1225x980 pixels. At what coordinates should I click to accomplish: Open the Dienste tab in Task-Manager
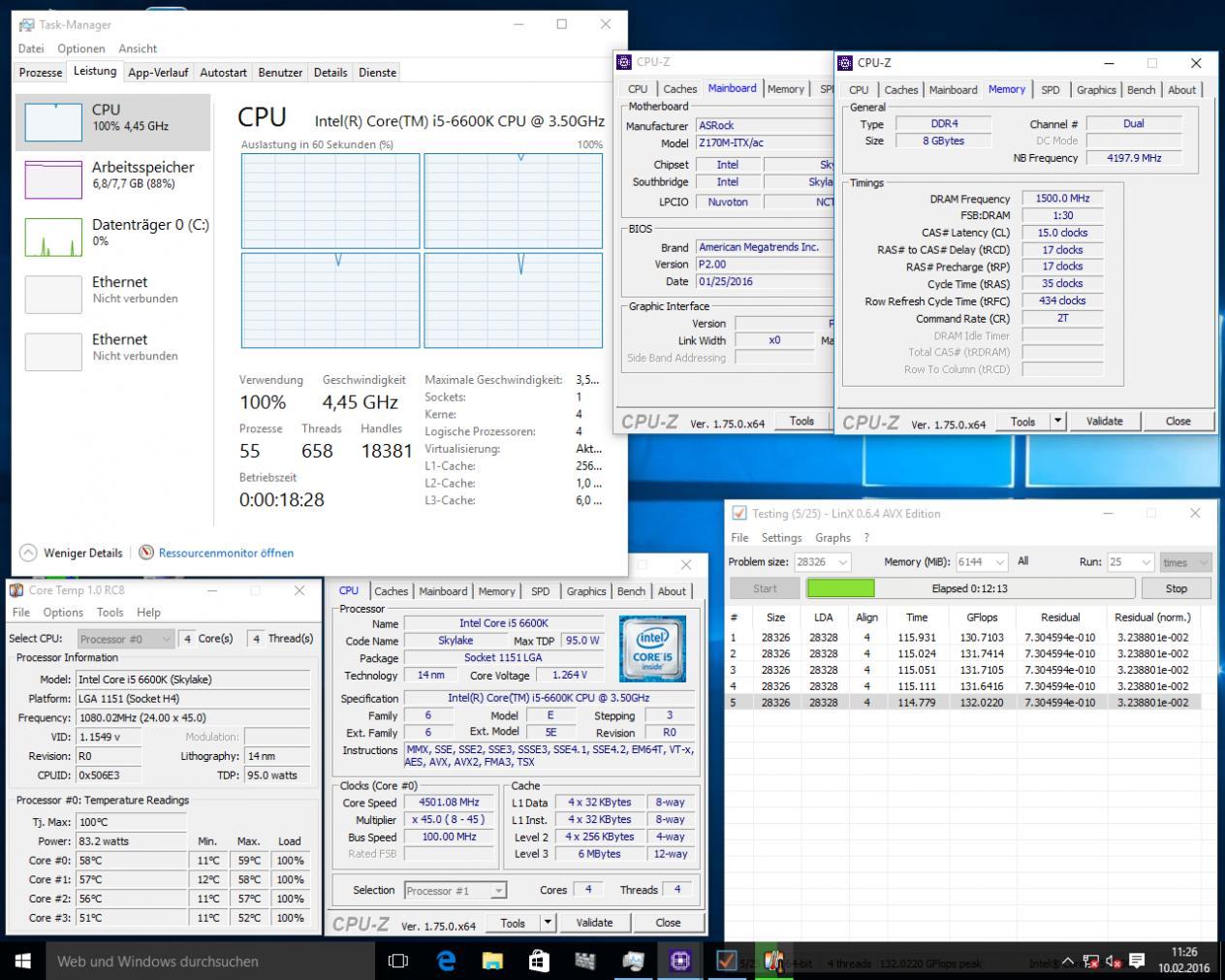pyautogui.click(x=377, y=73)
